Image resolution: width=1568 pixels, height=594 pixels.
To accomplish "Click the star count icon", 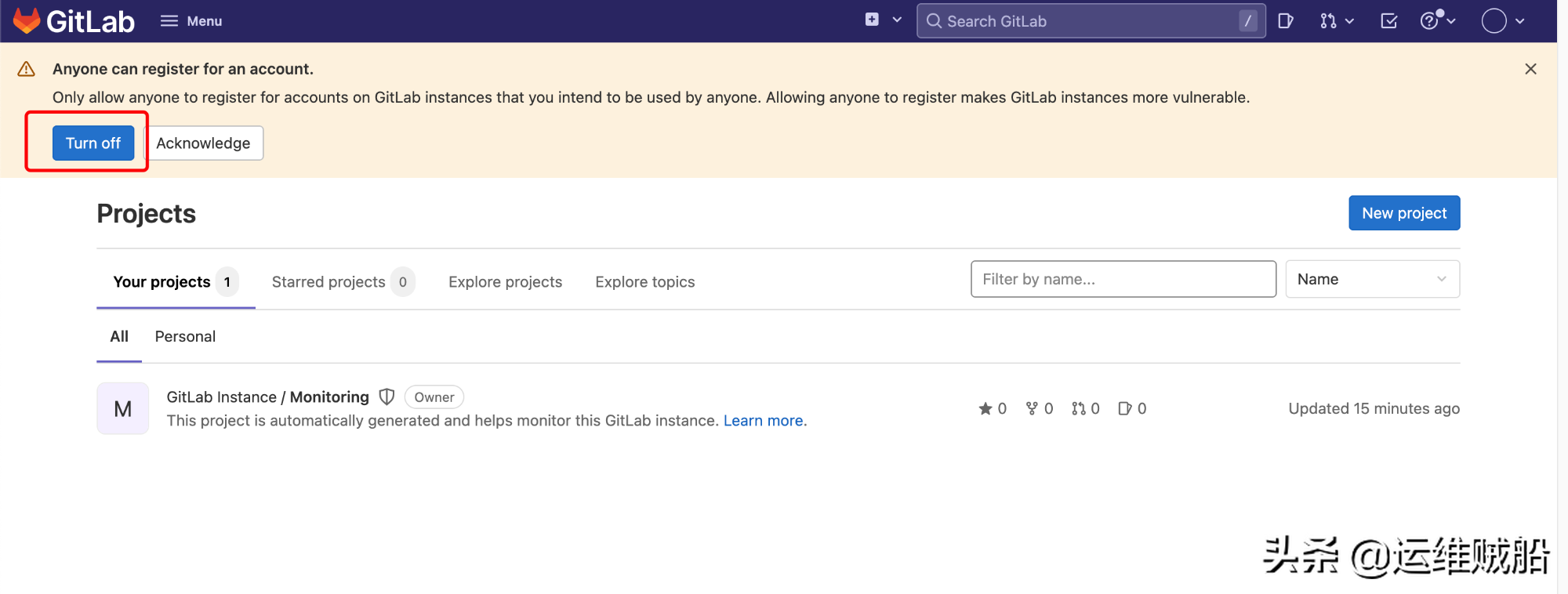I will [985, 408].
